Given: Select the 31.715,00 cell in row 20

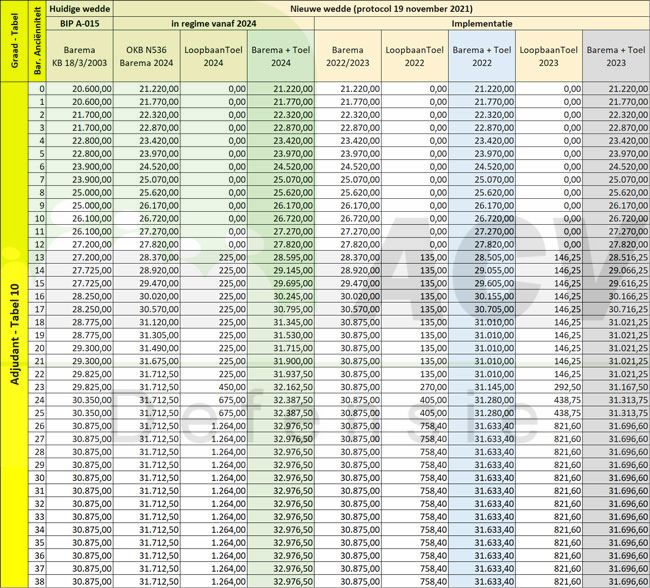Looking at the screenshot, I should click(281, 348).
